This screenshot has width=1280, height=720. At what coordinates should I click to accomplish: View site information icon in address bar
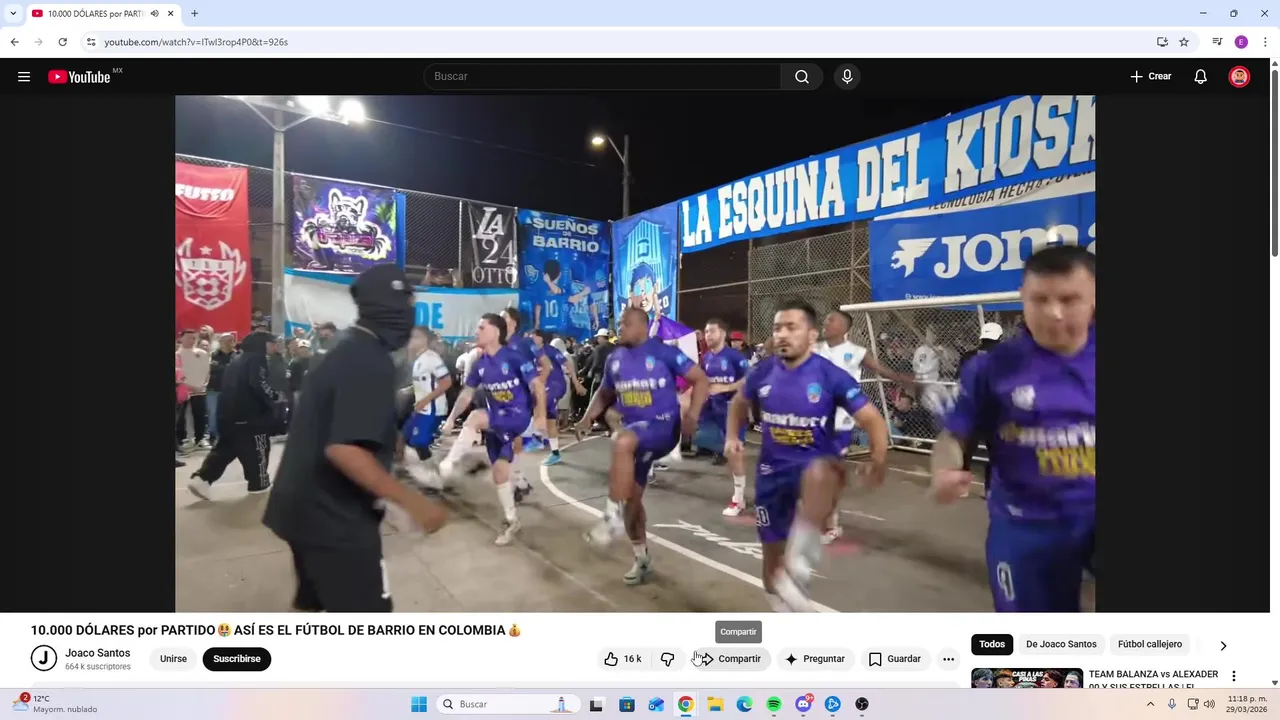click(90, 42)
